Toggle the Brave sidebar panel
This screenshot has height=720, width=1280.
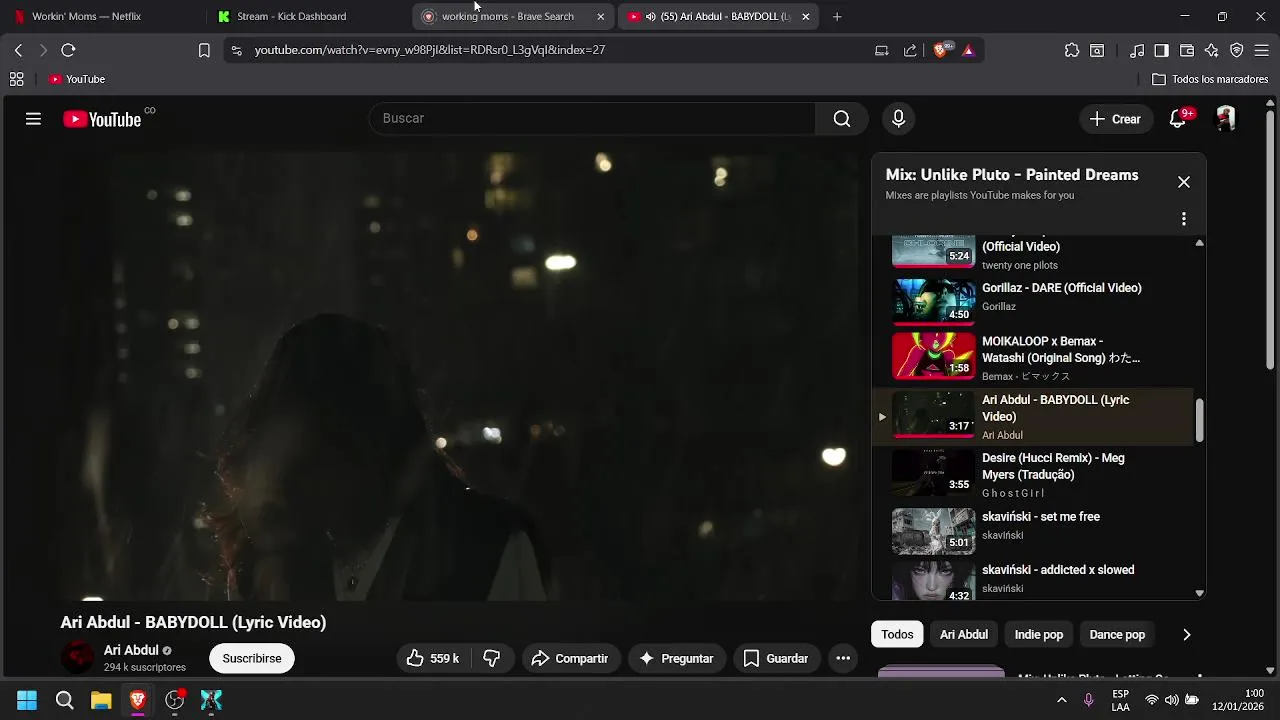[1161, 50]
